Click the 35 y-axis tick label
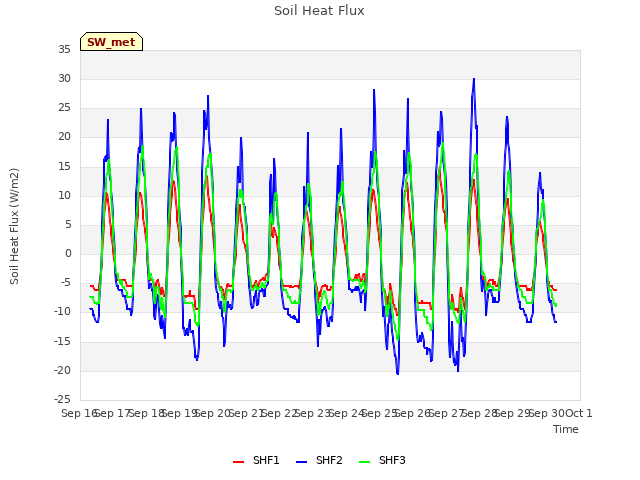This screenshot has height=480, width=640. click(64, 49)
